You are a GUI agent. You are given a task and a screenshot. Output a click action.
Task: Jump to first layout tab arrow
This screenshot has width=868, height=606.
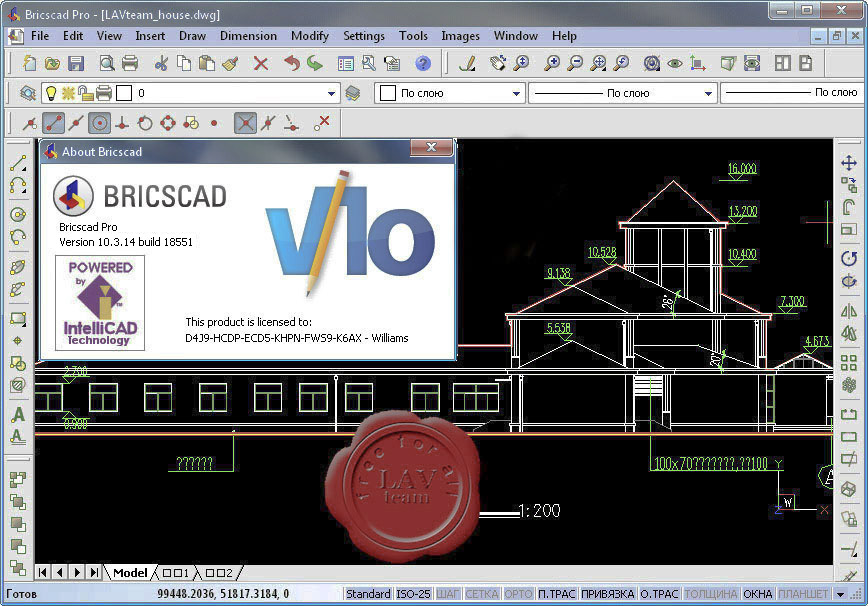pos(43,572)
